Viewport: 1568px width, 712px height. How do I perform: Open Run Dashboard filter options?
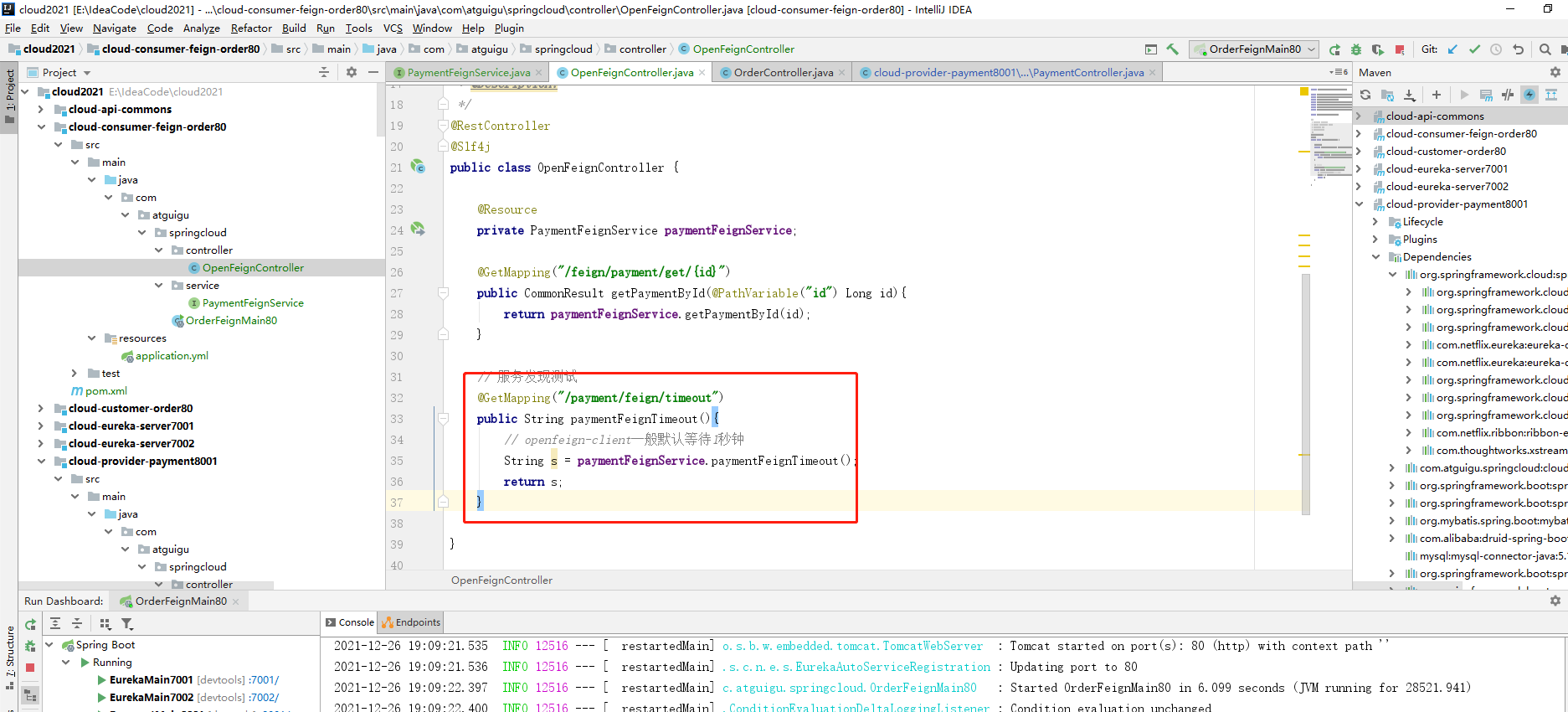[x=127, y=623]
